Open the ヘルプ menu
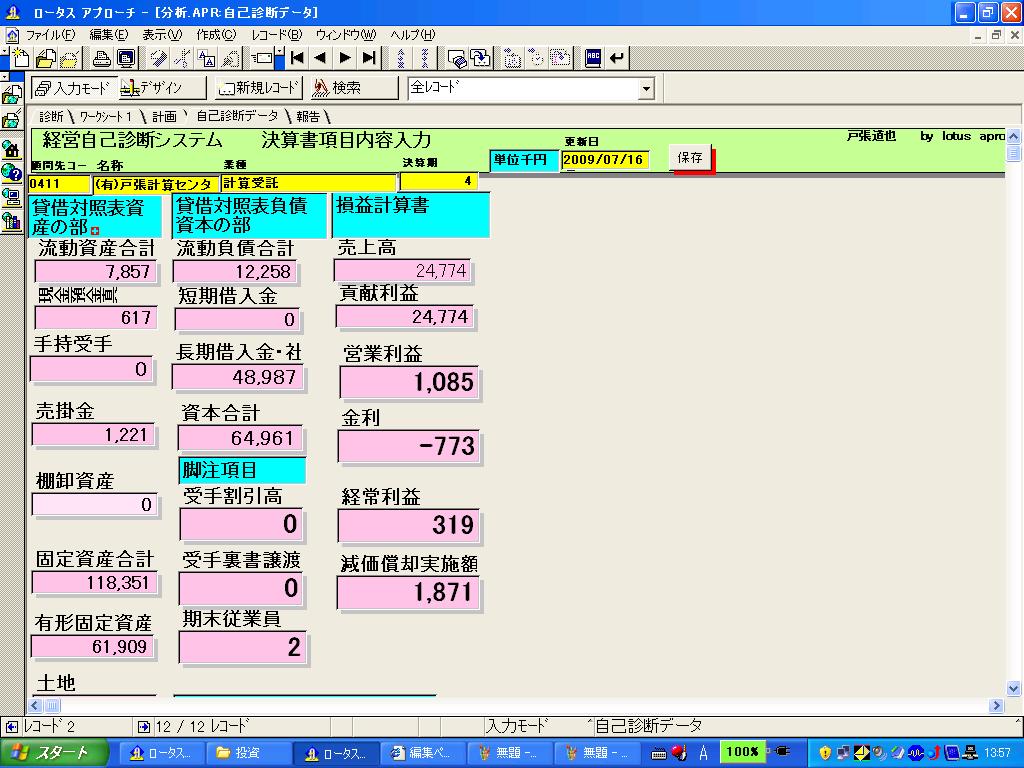This screenshot has width=1024, height=768. click(413, 35)
